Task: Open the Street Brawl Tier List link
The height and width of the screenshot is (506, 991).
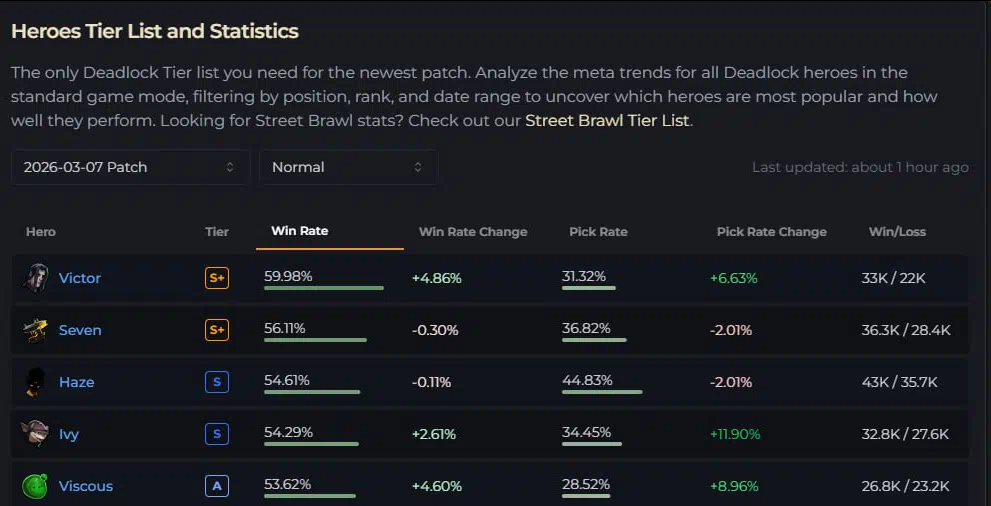Action: pyautogui.click(x=607, y=121)
